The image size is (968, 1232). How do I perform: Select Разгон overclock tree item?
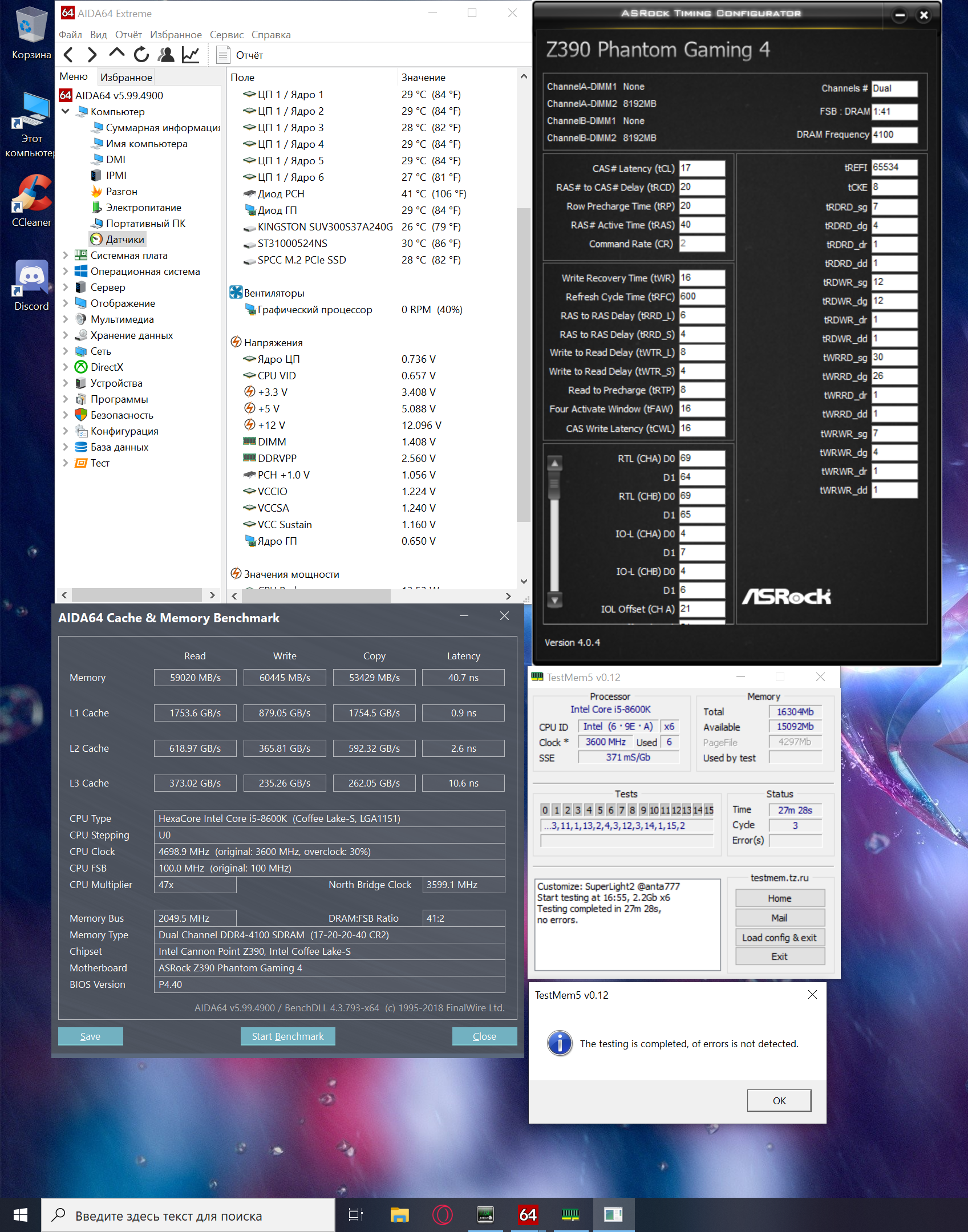(x=114, y=192)
